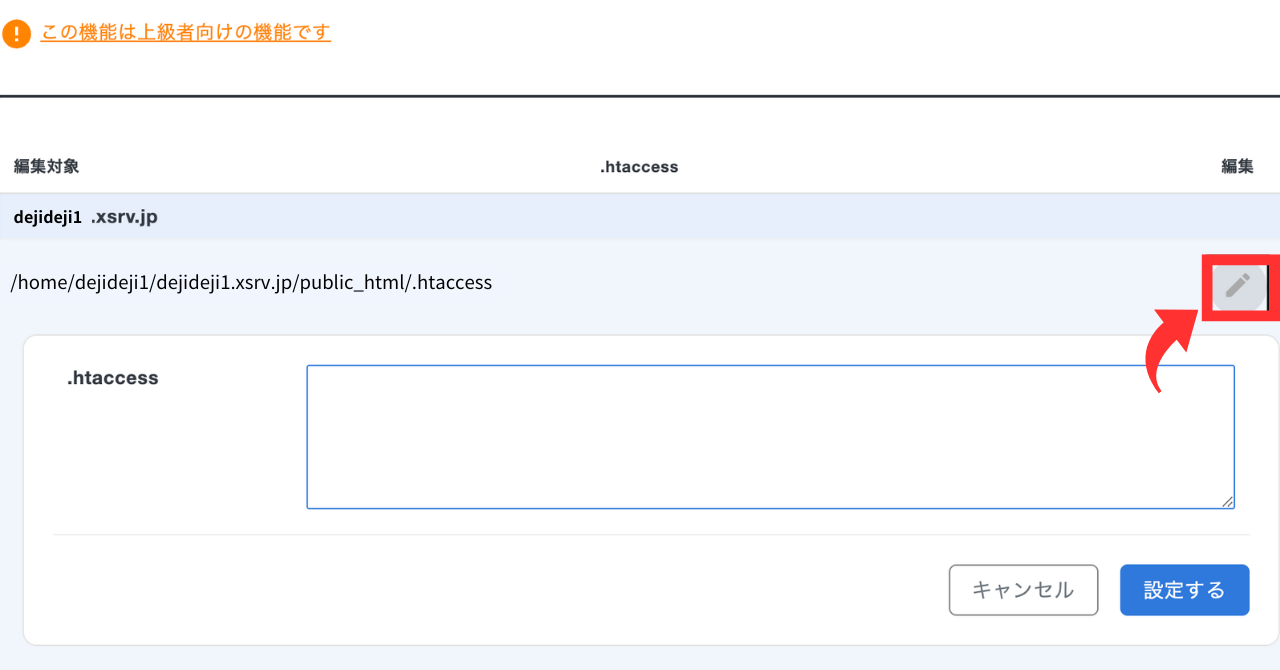Click the pencil edit icon

[x=1238, y=285]
